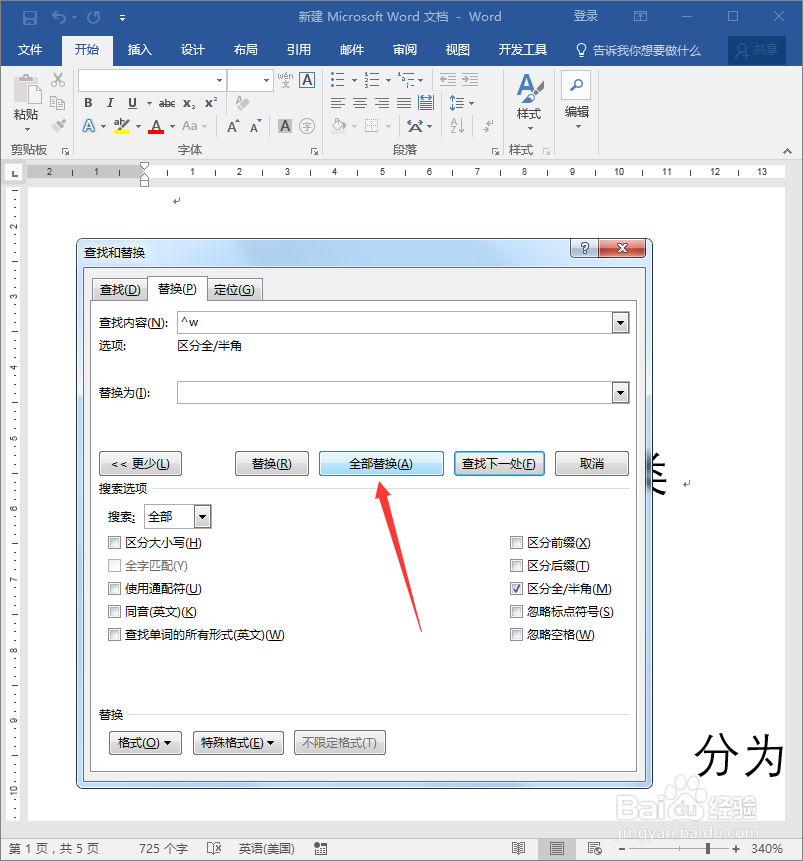Click the Character Border icon

(307, 80)
